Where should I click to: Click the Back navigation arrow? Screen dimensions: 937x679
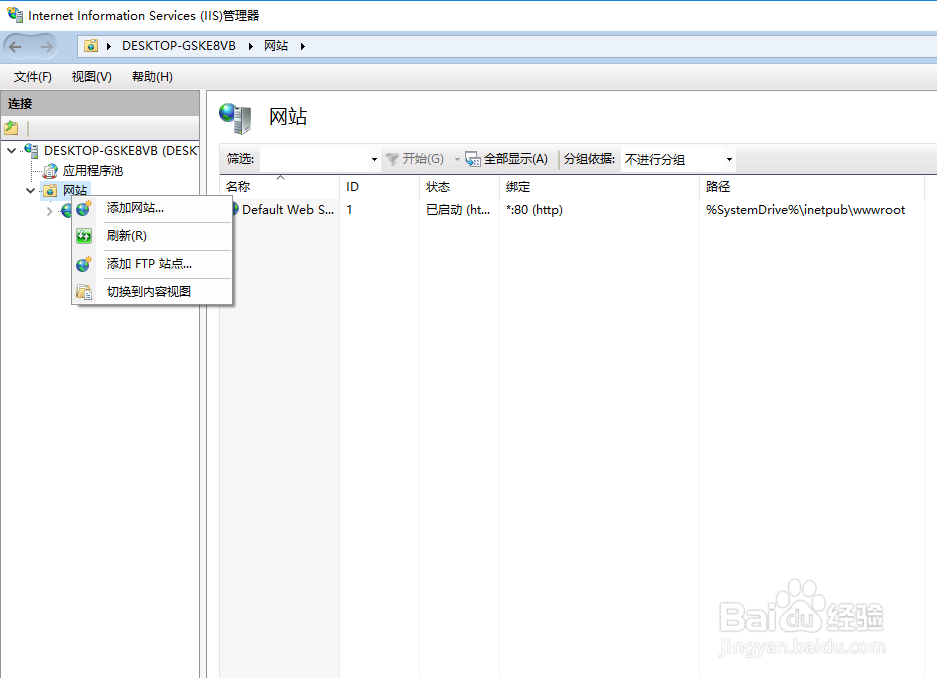(16, 46)
